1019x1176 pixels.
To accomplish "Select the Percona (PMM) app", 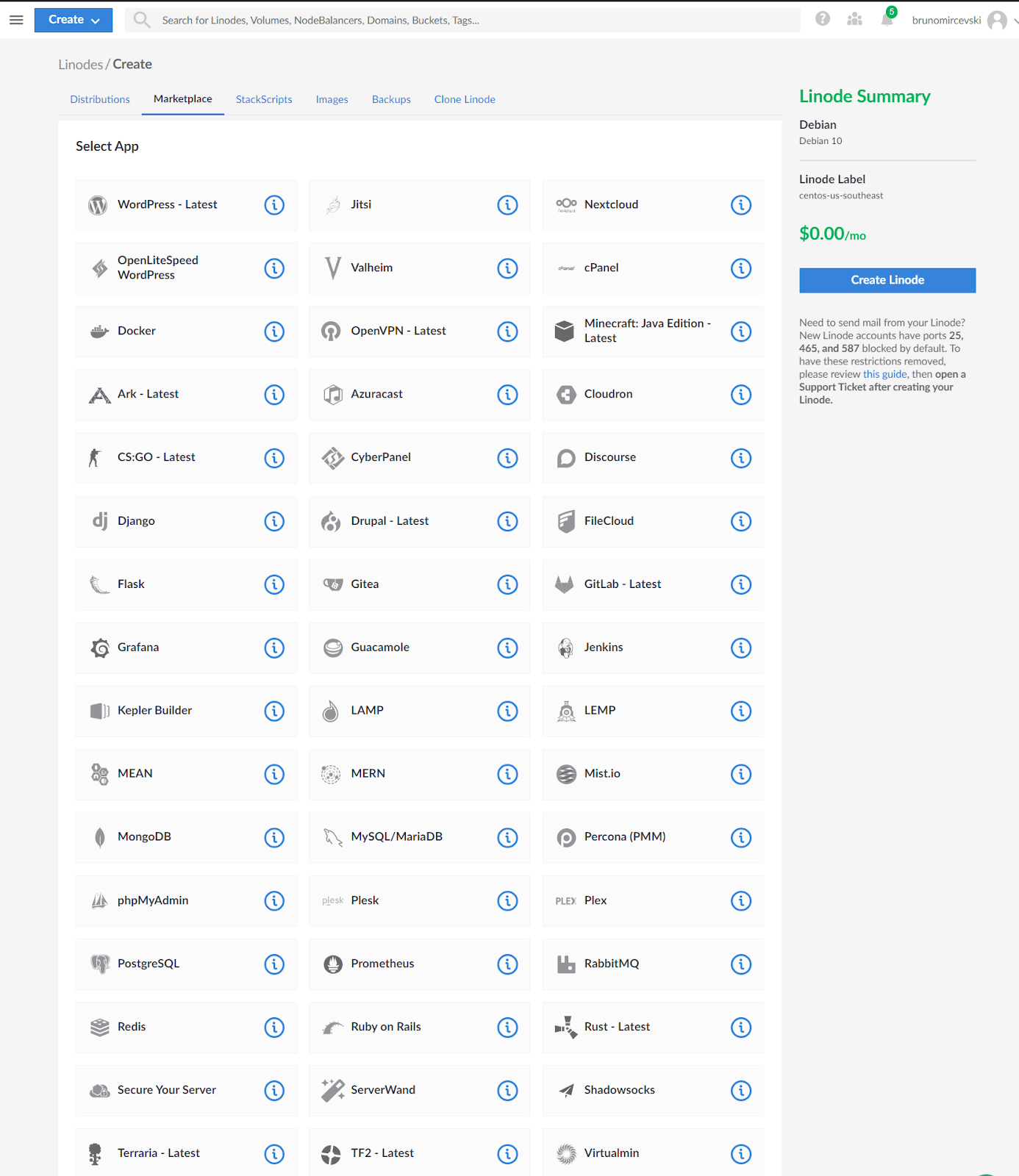I will click(653, 837).
